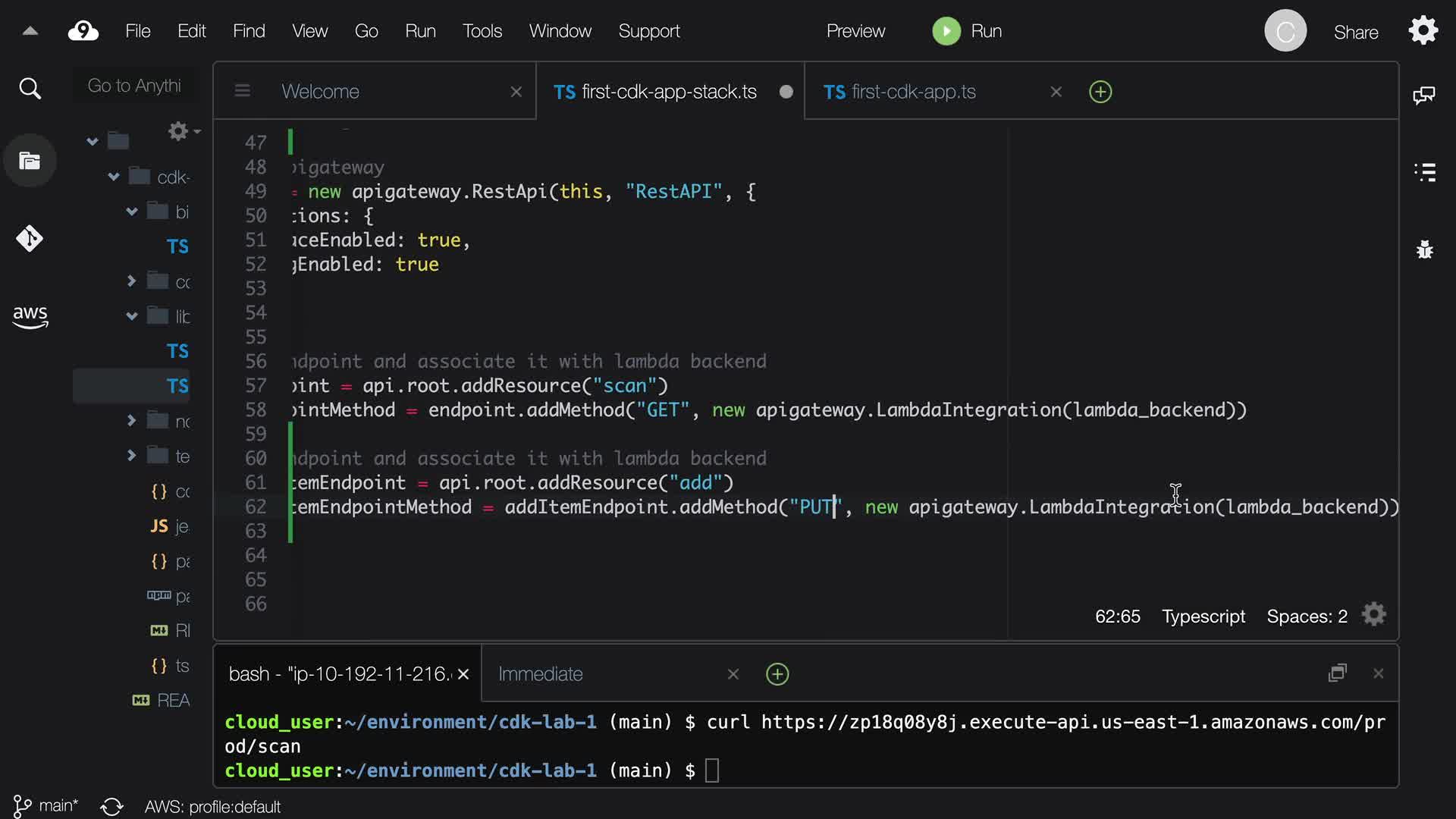Click the green Run button

pyautogui.click(x=946, y=31)
